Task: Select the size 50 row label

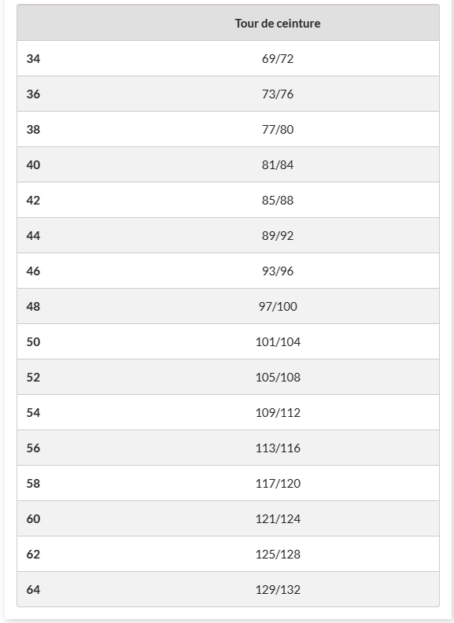Action: [33, 342]
